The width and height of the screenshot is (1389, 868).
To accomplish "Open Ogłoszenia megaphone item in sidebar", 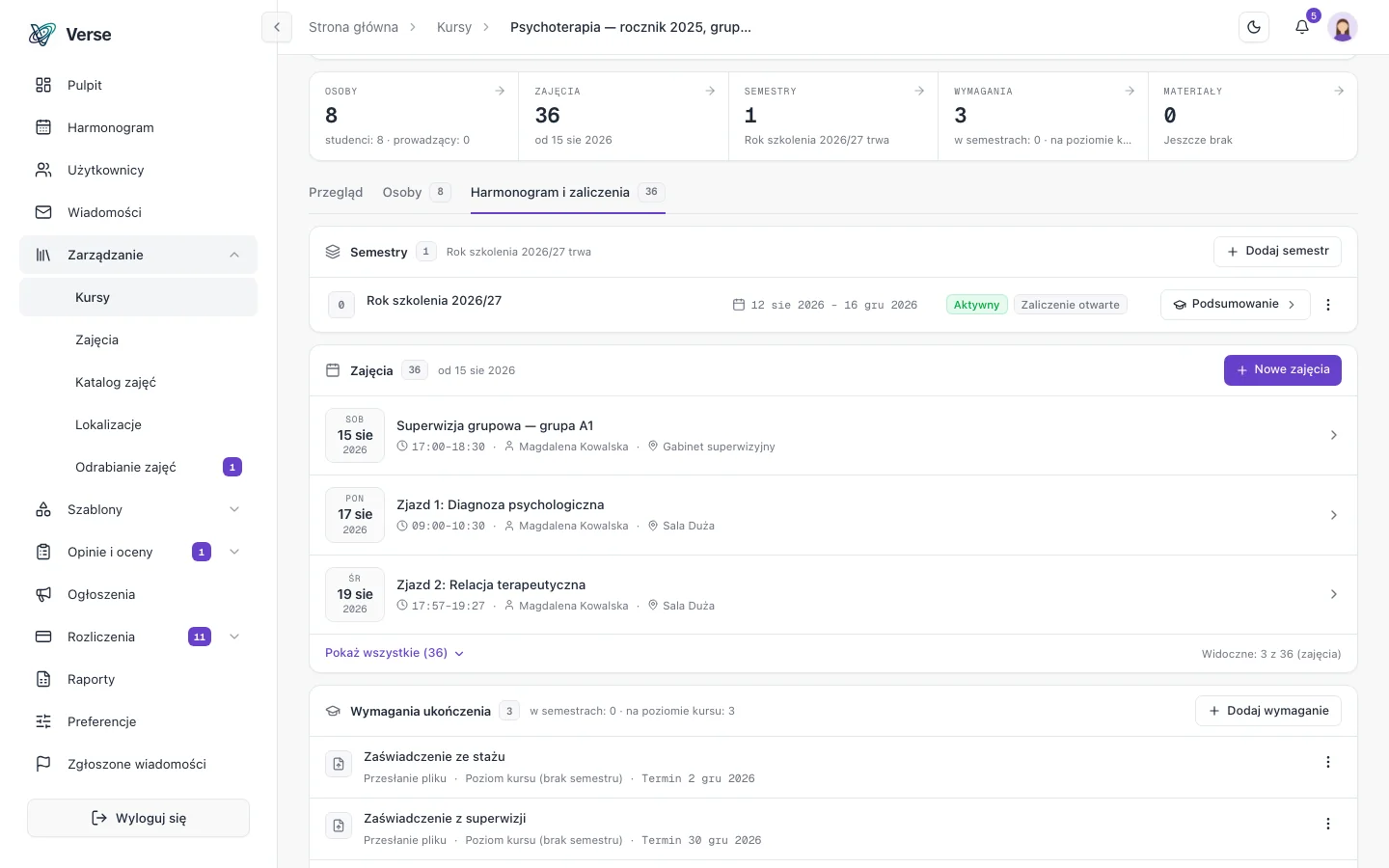I will 139,594.
